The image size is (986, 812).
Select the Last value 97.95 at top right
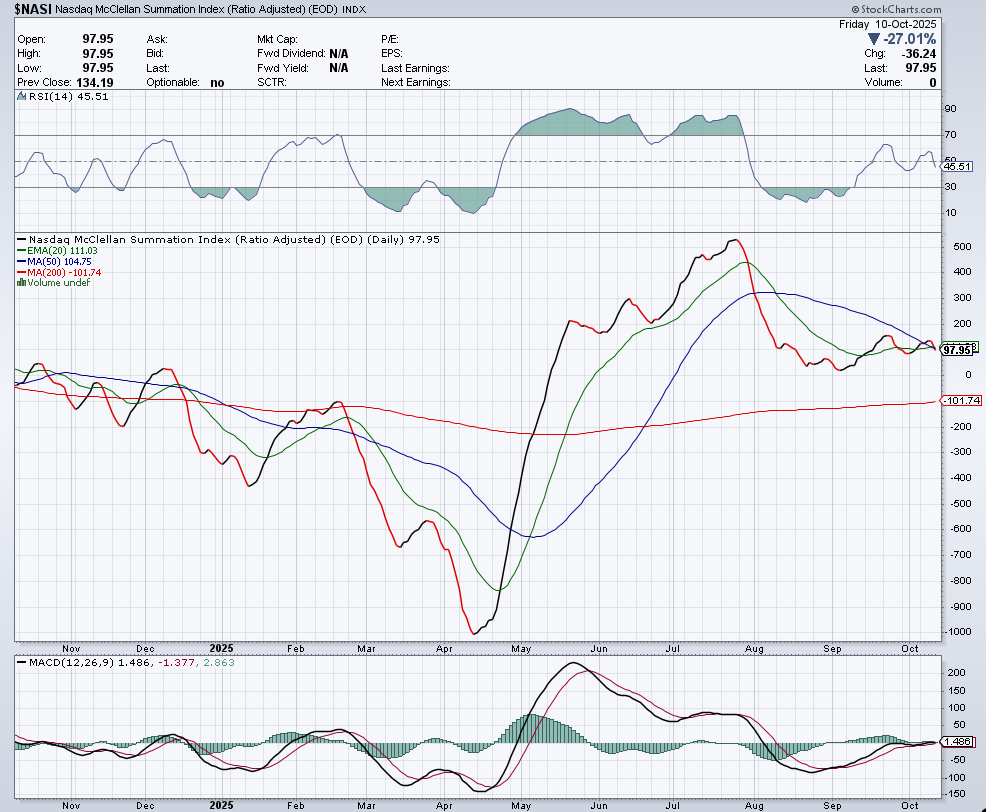point(921,68)
